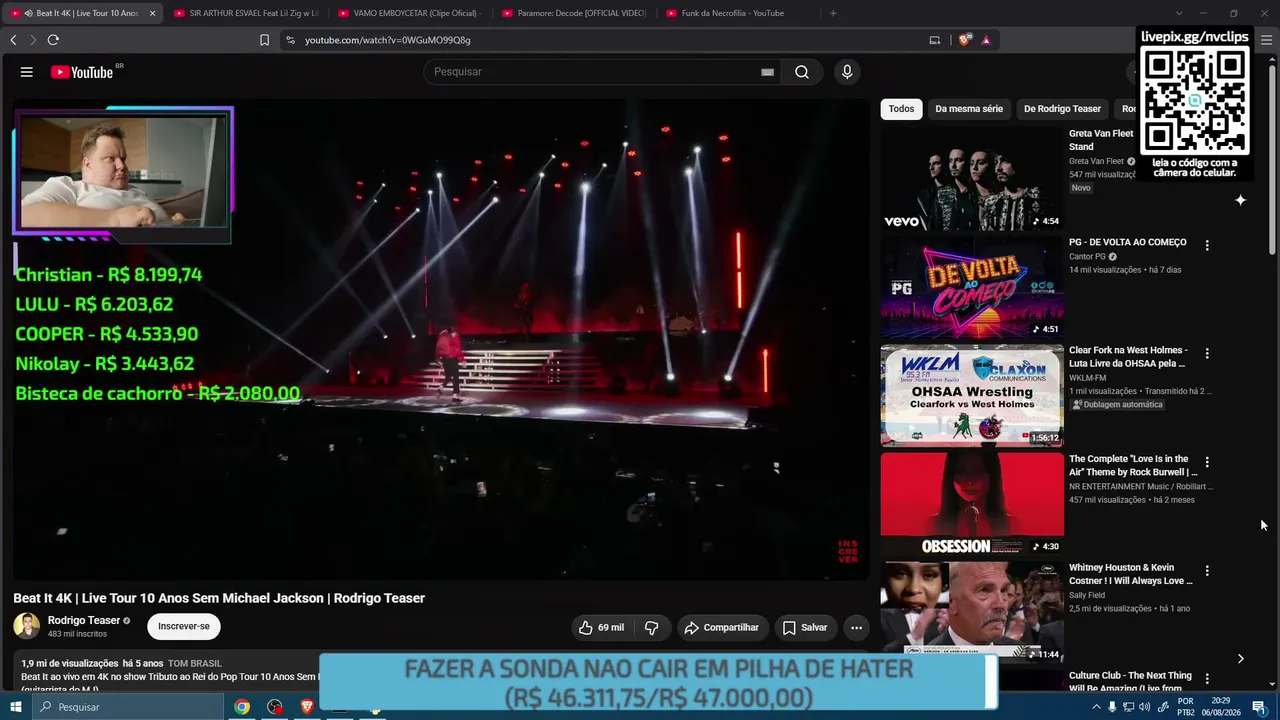Open options for Whitney Houston video
Screen dimensions: 1280x720
[1207, 571]
